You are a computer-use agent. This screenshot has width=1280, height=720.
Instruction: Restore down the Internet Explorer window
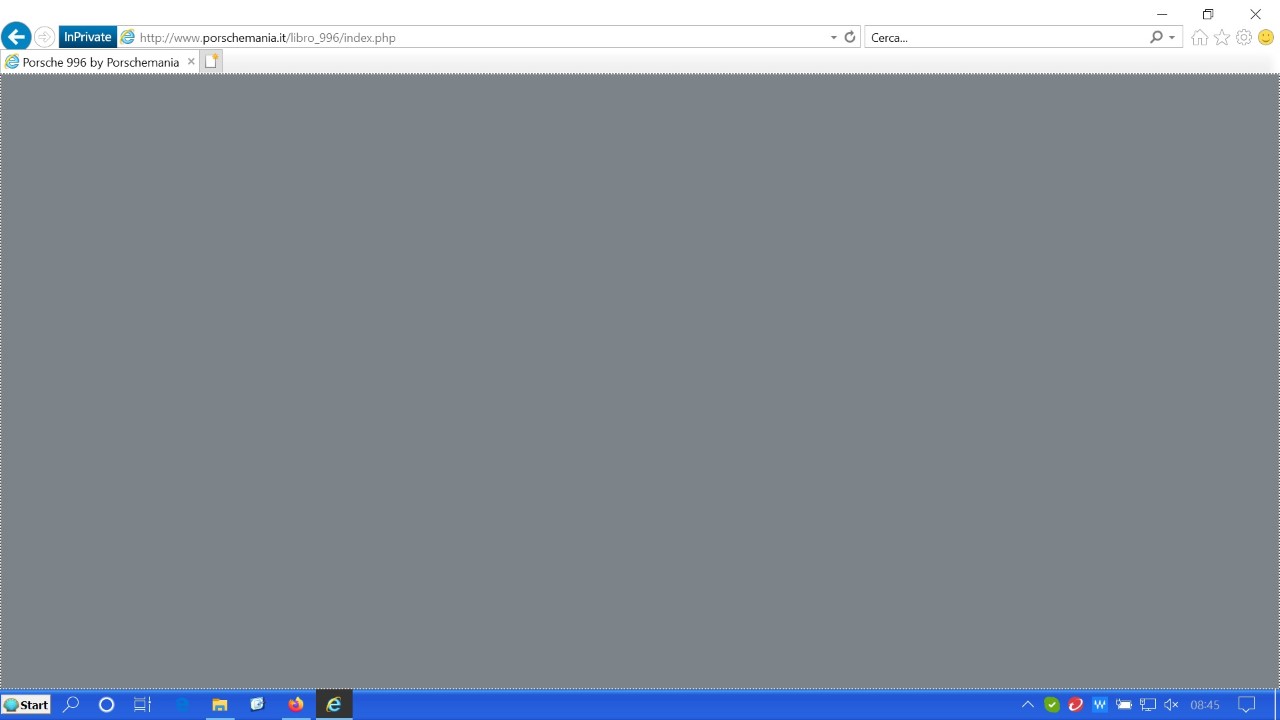click(x=1208, y=14)
